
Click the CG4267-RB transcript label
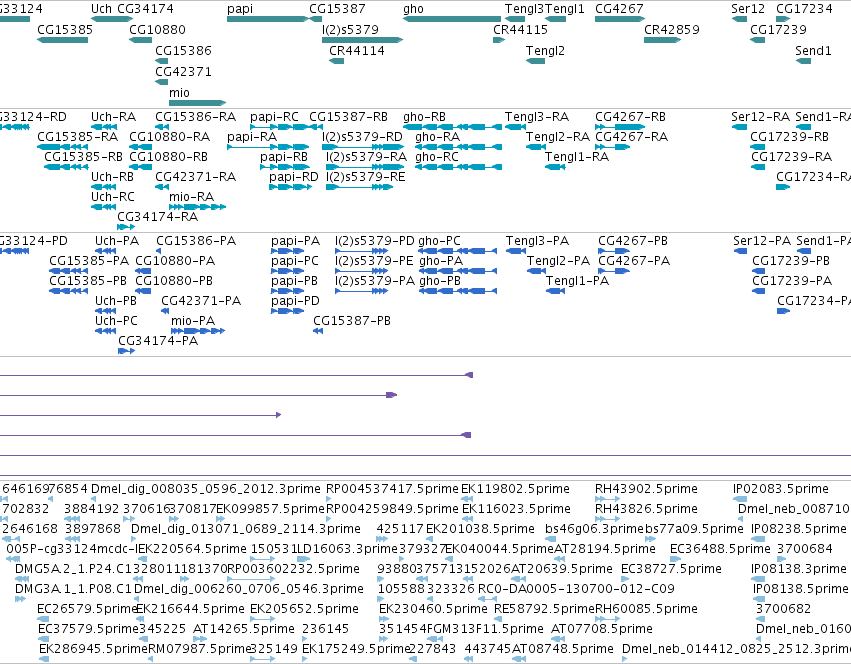coord(630,117)
